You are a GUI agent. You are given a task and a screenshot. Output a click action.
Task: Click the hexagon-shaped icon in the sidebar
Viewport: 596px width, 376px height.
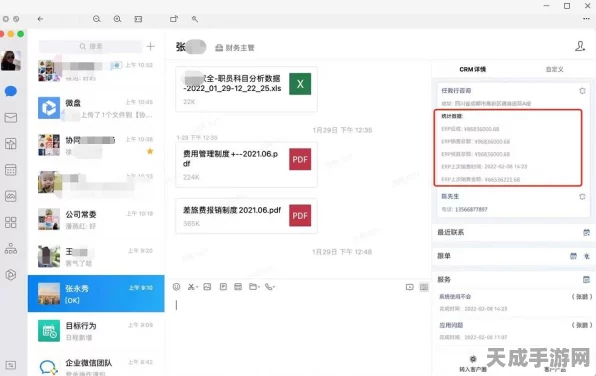coord(11,274)
